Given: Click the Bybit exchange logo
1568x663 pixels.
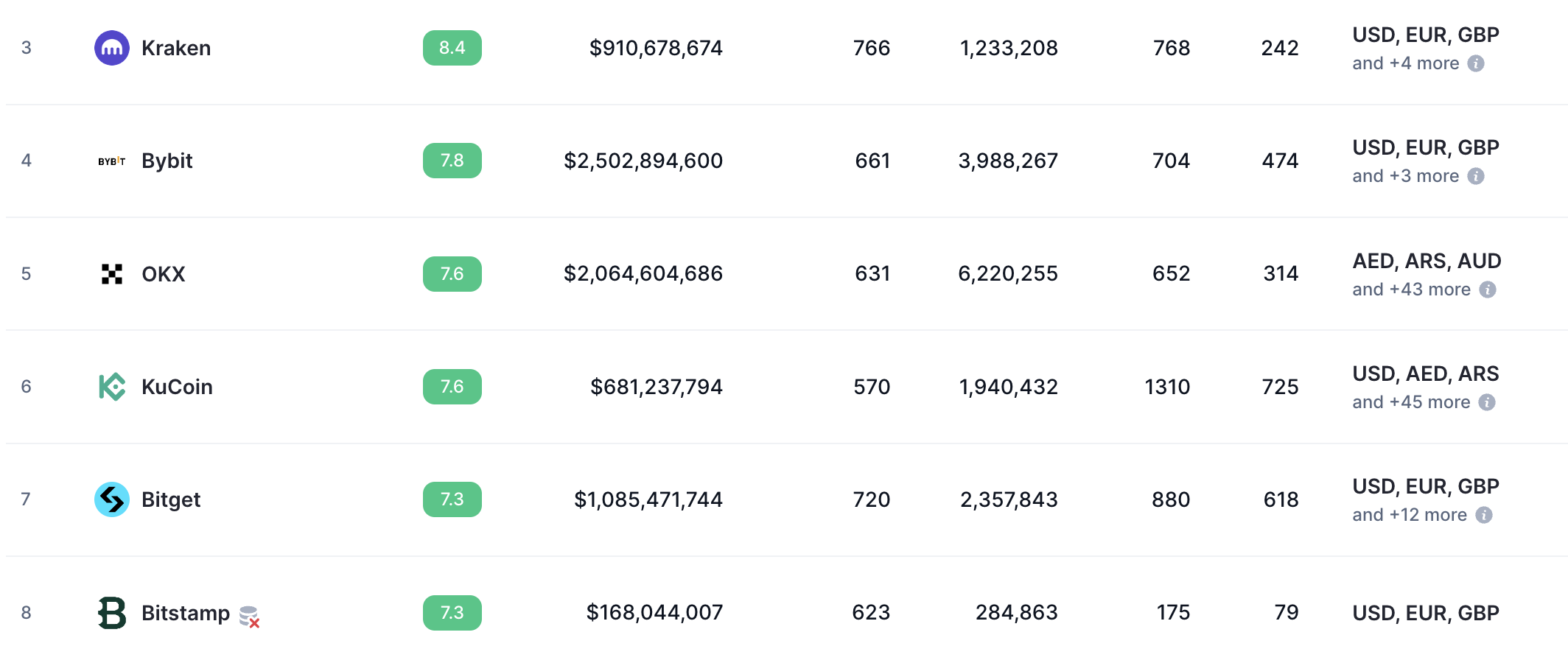Looking at the screenshot, I should [x=112, y=161].
